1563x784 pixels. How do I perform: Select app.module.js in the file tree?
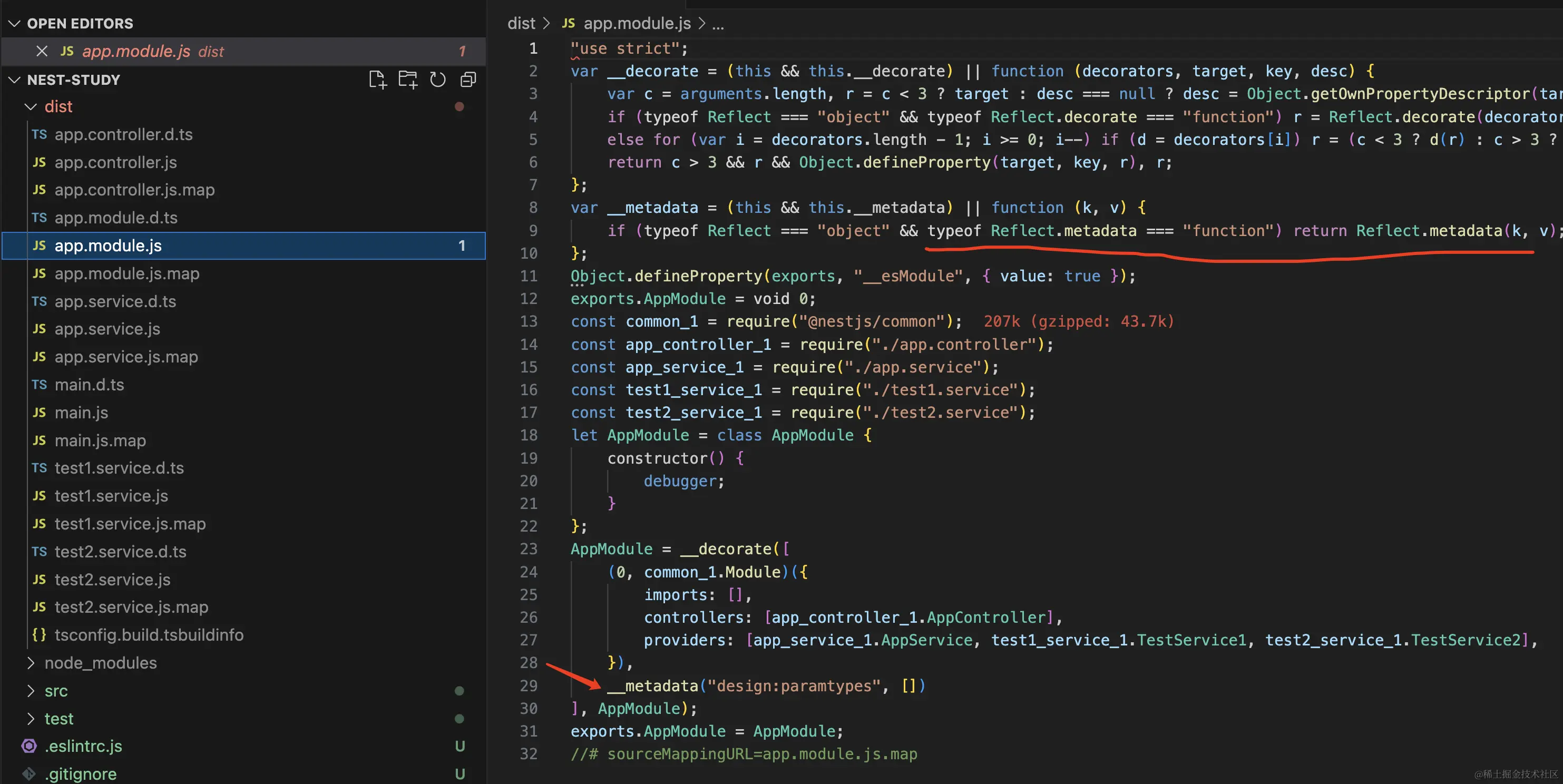244,246
